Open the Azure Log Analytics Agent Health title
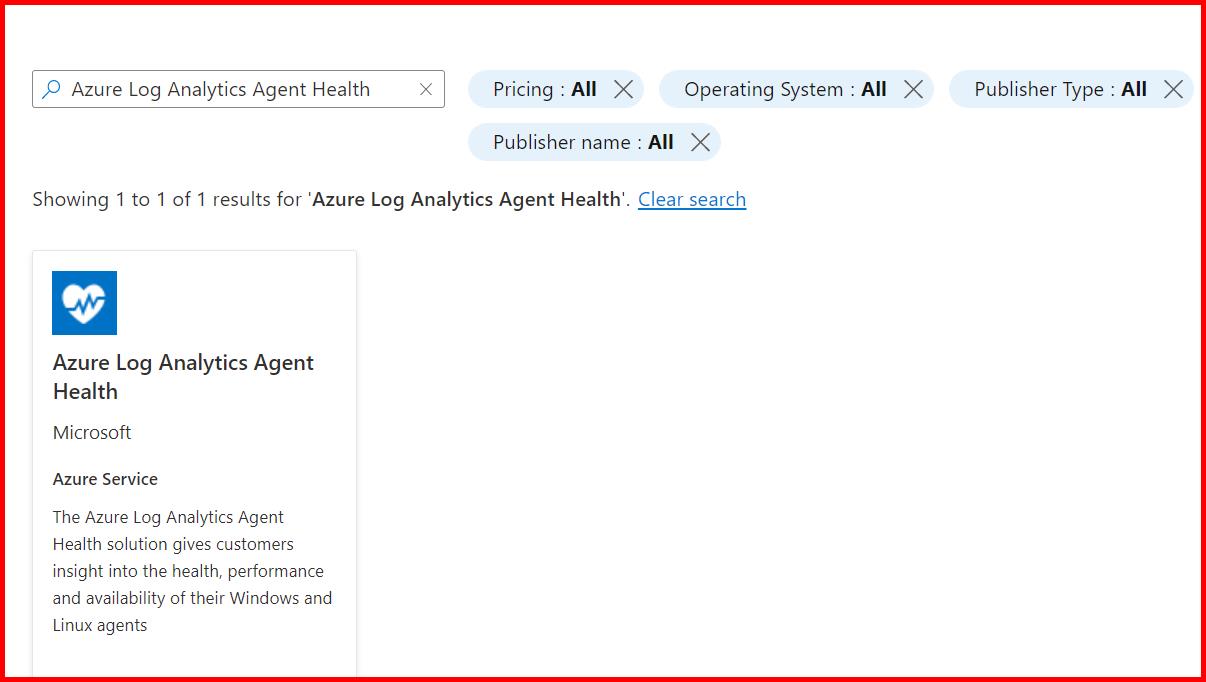Image resolution: width=1206 pixels, height=682 pixels. [184, 377]
